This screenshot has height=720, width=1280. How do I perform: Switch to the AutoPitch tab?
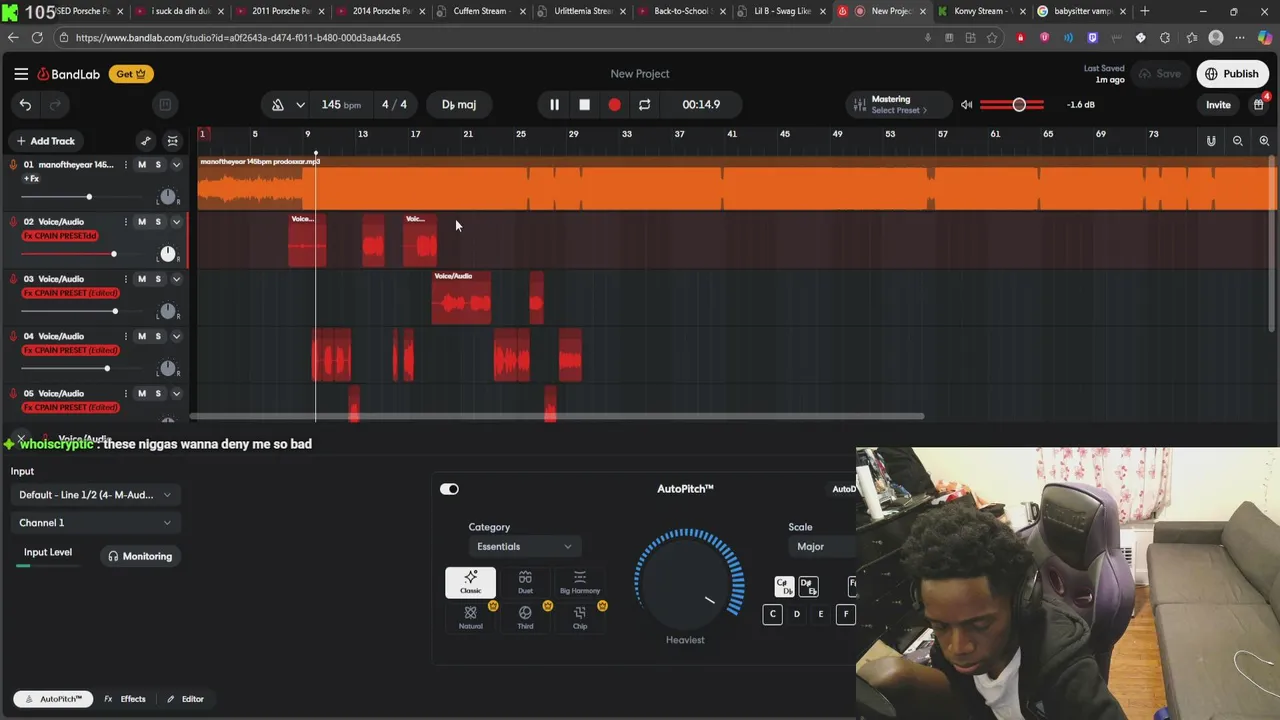point(54,699)
